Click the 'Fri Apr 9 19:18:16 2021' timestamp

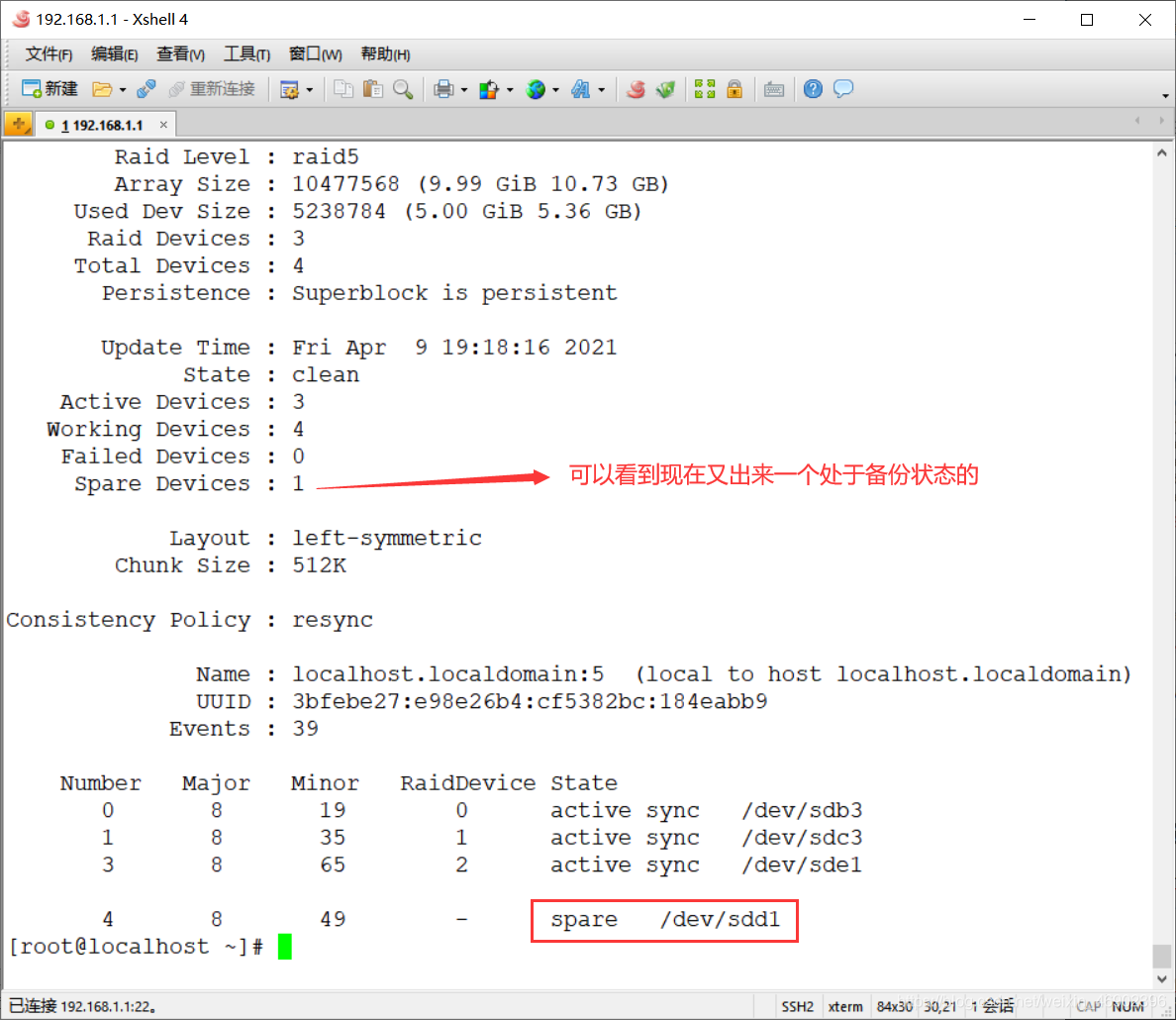click(454, 348)
